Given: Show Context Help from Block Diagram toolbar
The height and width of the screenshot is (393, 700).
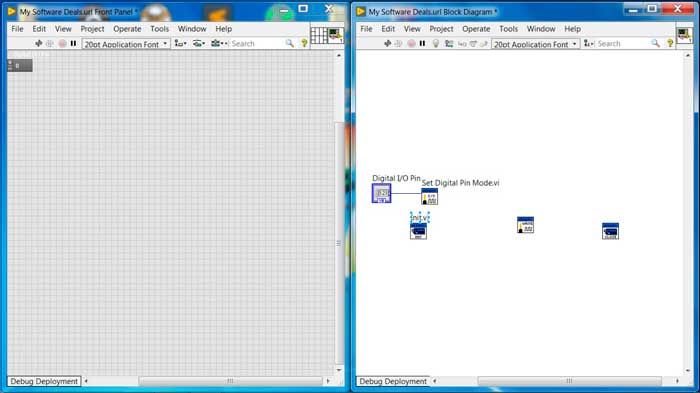Looking at the screenshot, I should pos(670,43).
